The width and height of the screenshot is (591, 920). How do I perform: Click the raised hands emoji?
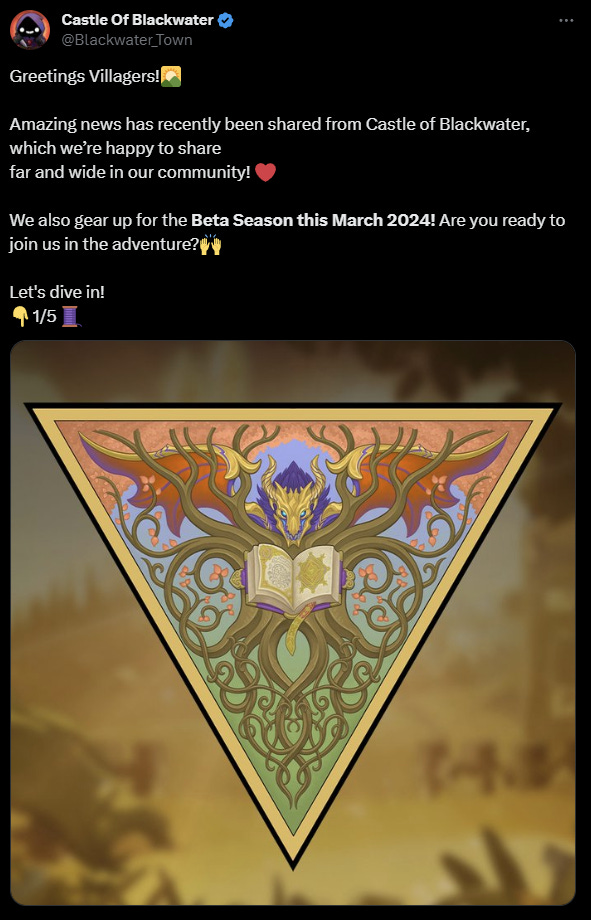point(211,244)
